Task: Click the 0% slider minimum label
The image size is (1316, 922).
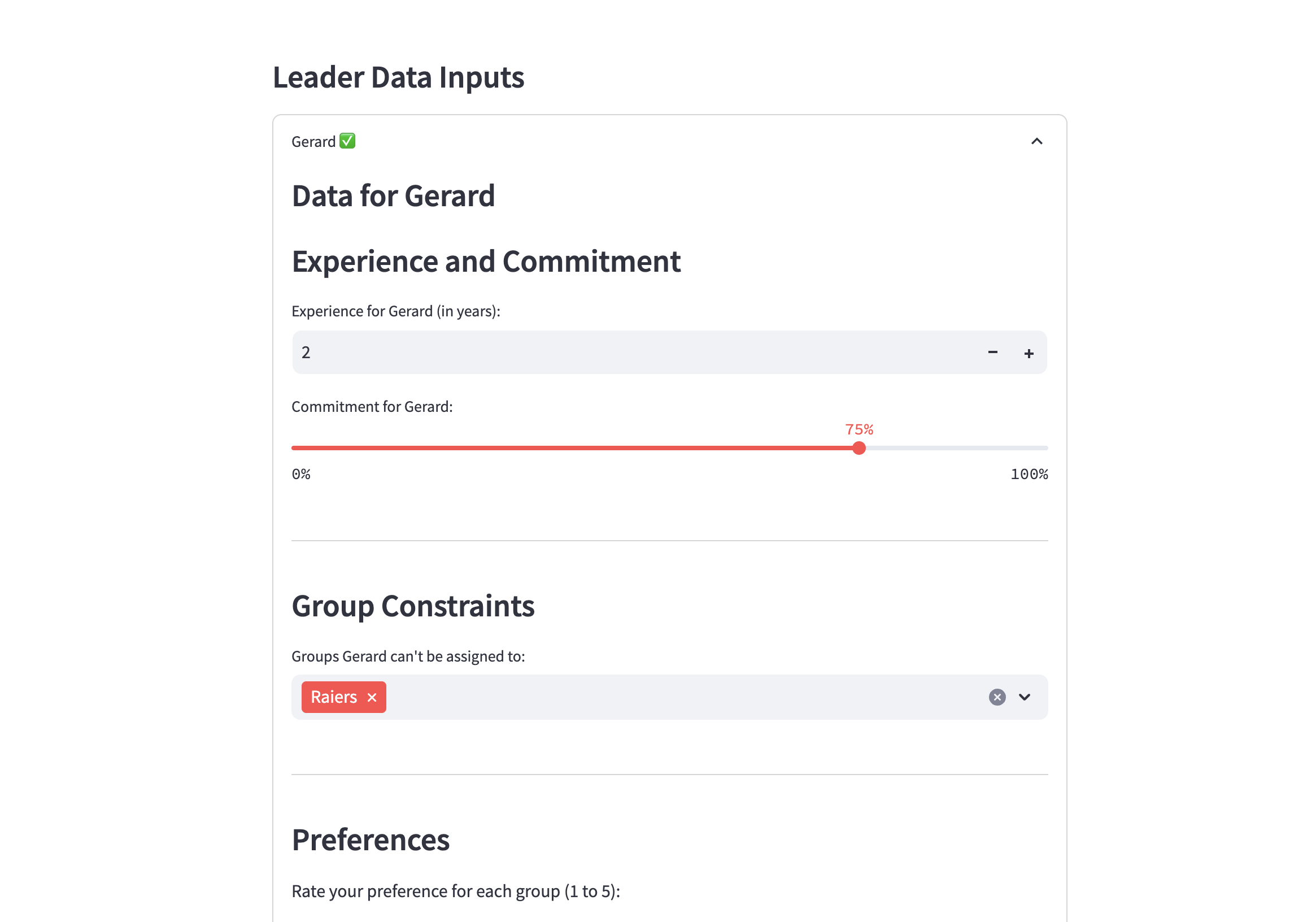Action: click(x=301, y=474)
